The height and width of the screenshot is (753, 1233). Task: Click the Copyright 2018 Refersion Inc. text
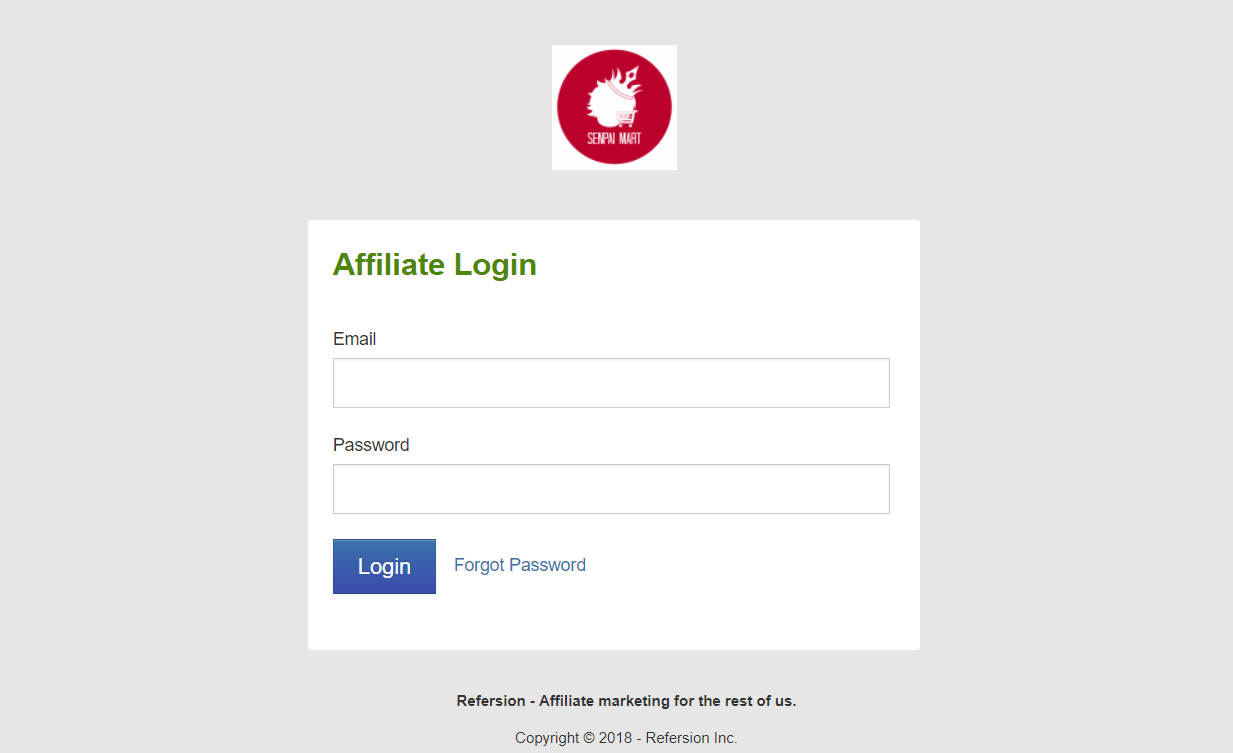(626, 738)
